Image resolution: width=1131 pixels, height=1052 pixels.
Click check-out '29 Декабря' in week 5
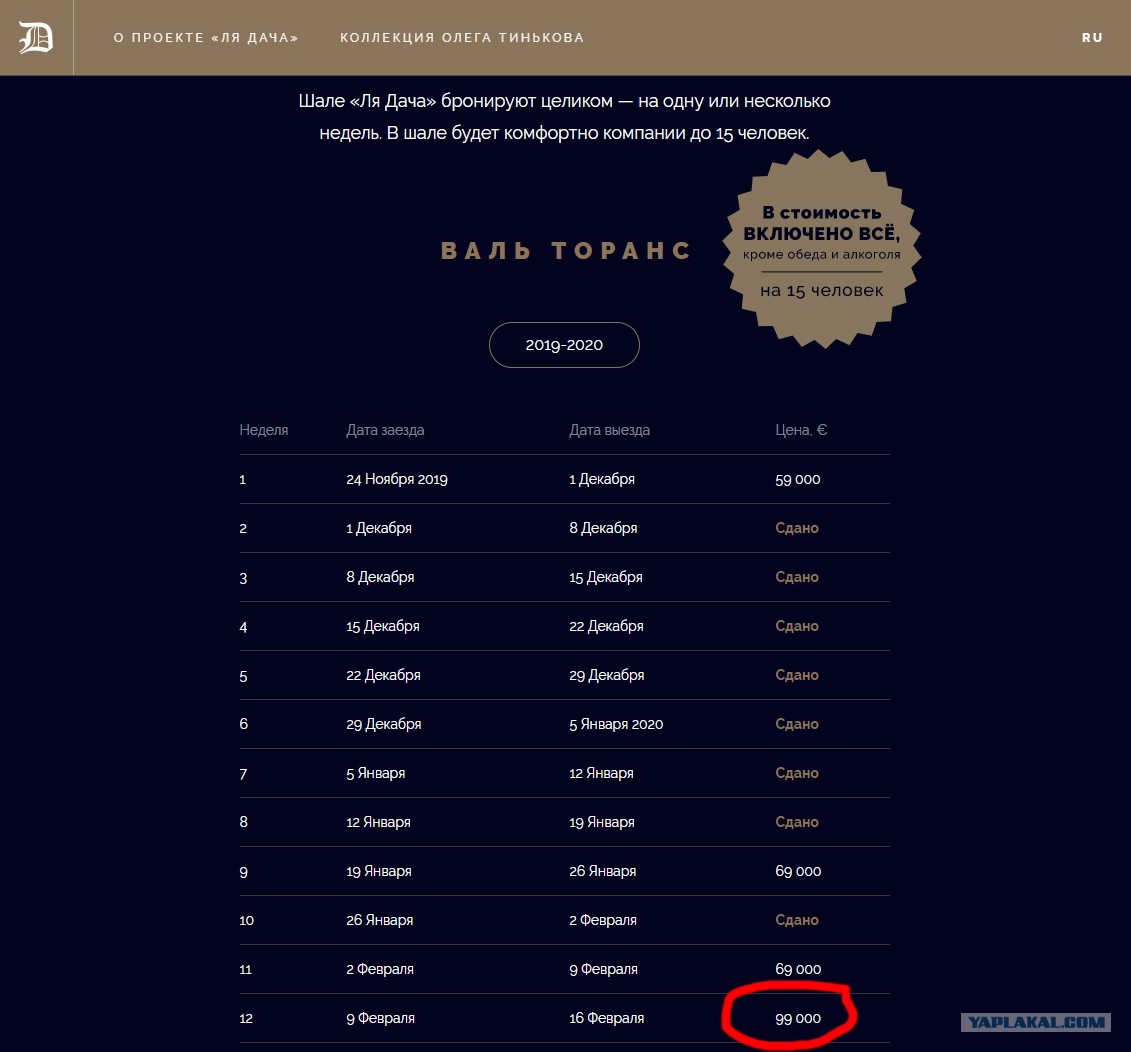pos(607,675)
